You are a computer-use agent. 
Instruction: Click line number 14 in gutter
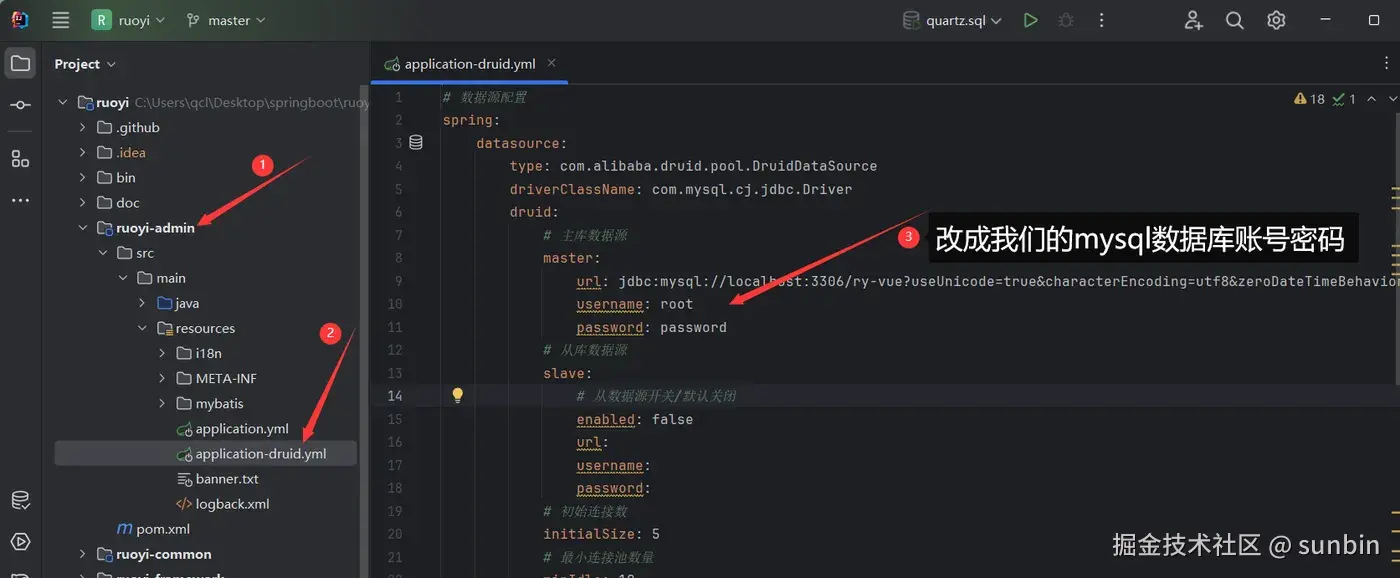395,396
